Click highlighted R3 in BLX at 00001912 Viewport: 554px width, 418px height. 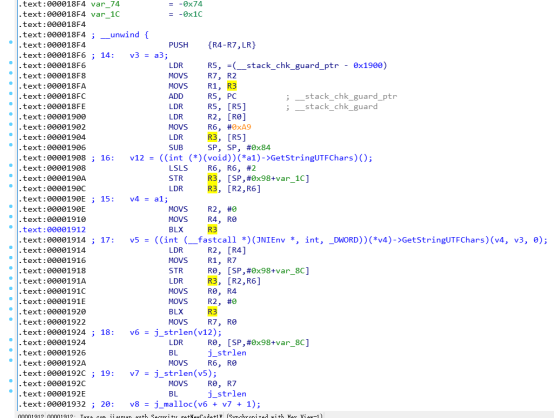tap(212, 230)
